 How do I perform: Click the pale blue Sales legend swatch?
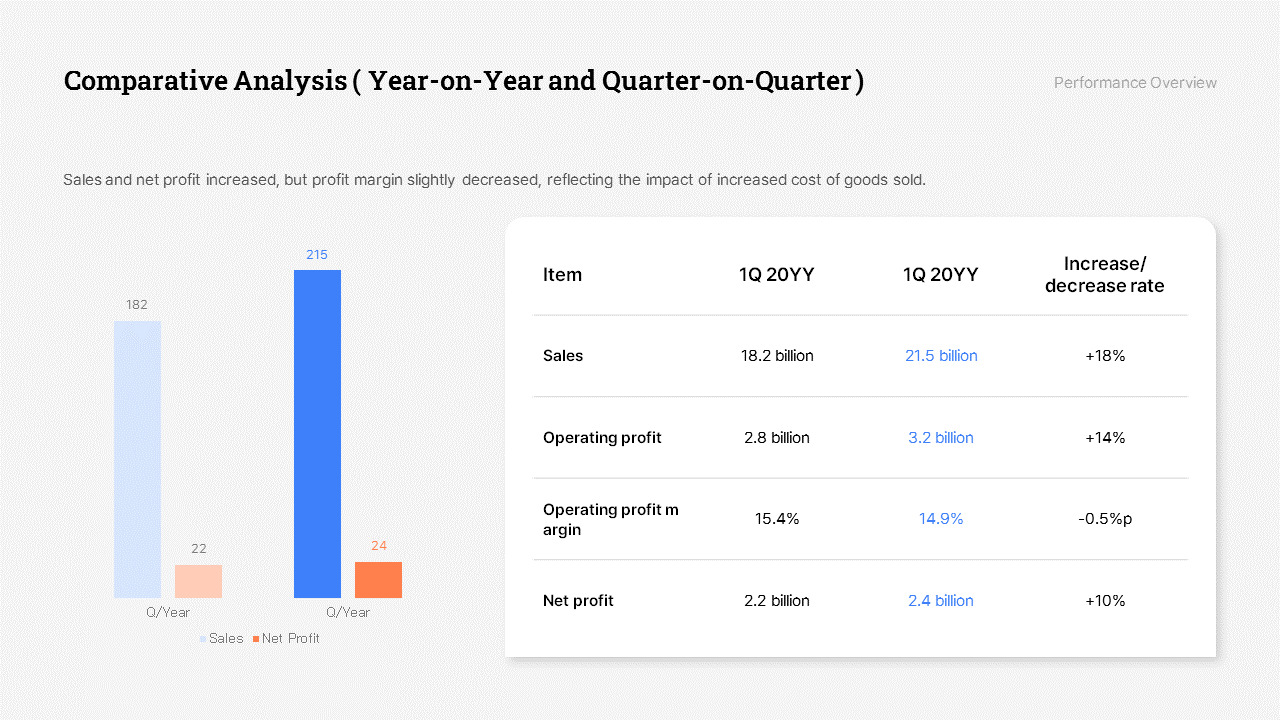coord(202,638)
